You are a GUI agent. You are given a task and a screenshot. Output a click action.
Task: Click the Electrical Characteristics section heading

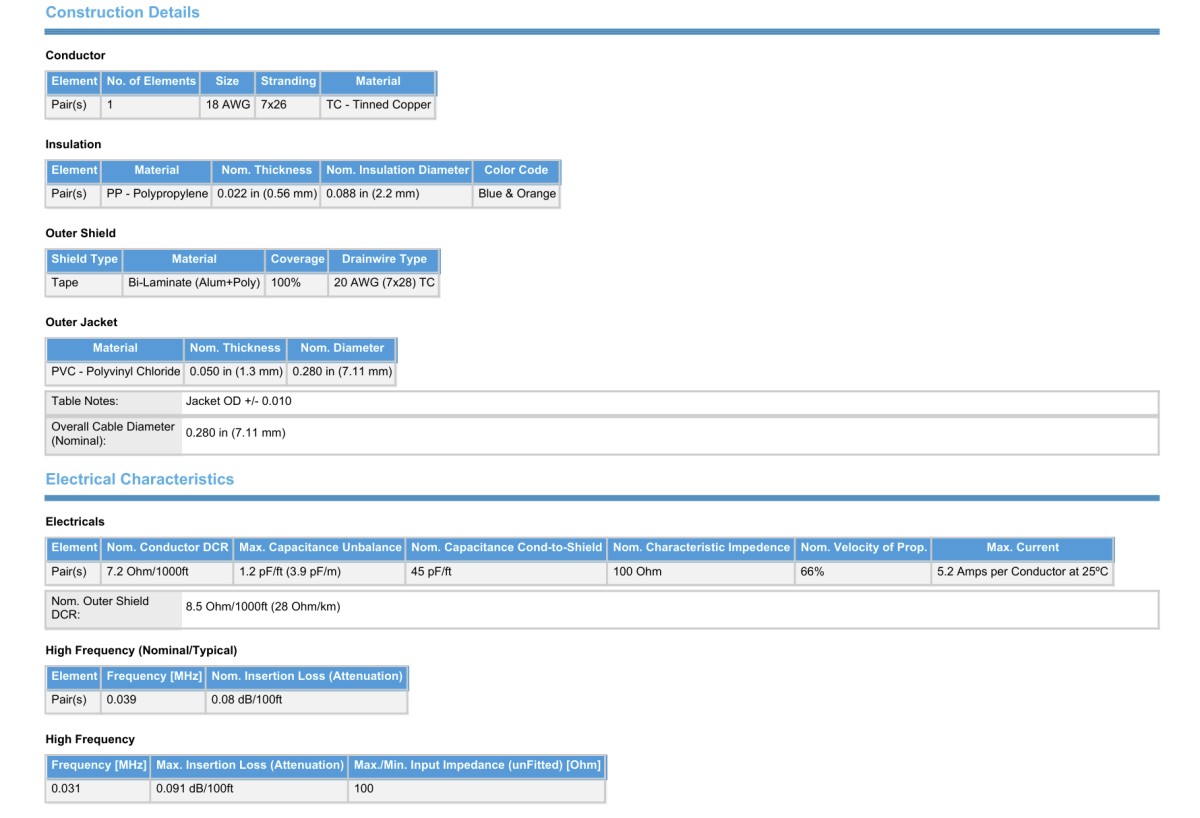click(139, 479)
